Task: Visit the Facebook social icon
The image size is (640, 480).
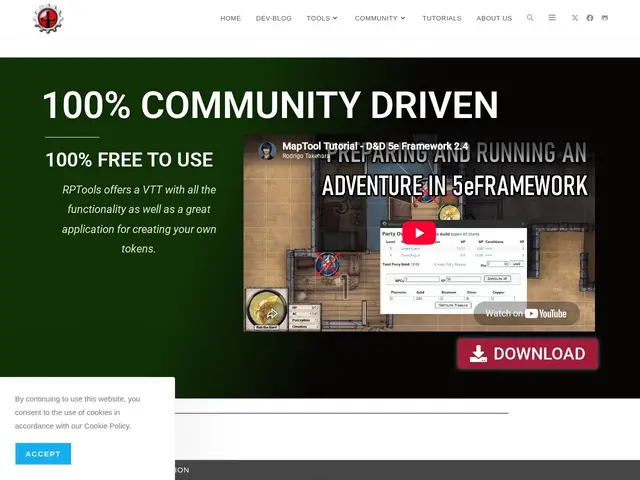Action: (x=590, y=18)
